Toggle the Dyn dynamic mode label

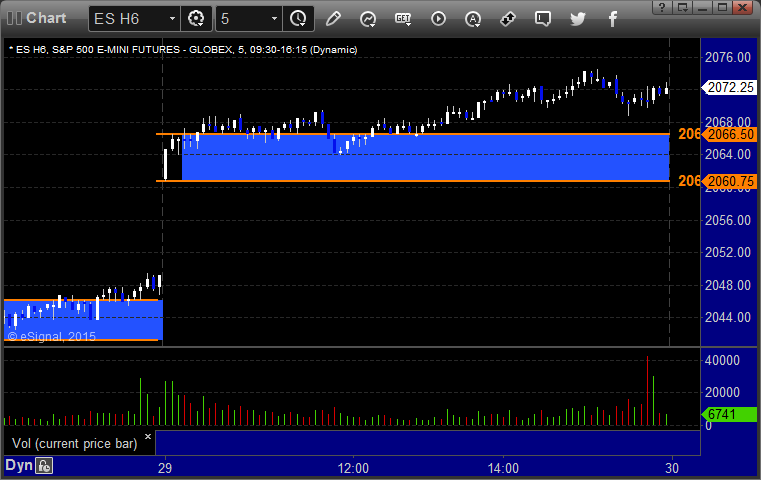tap(19, 465)
